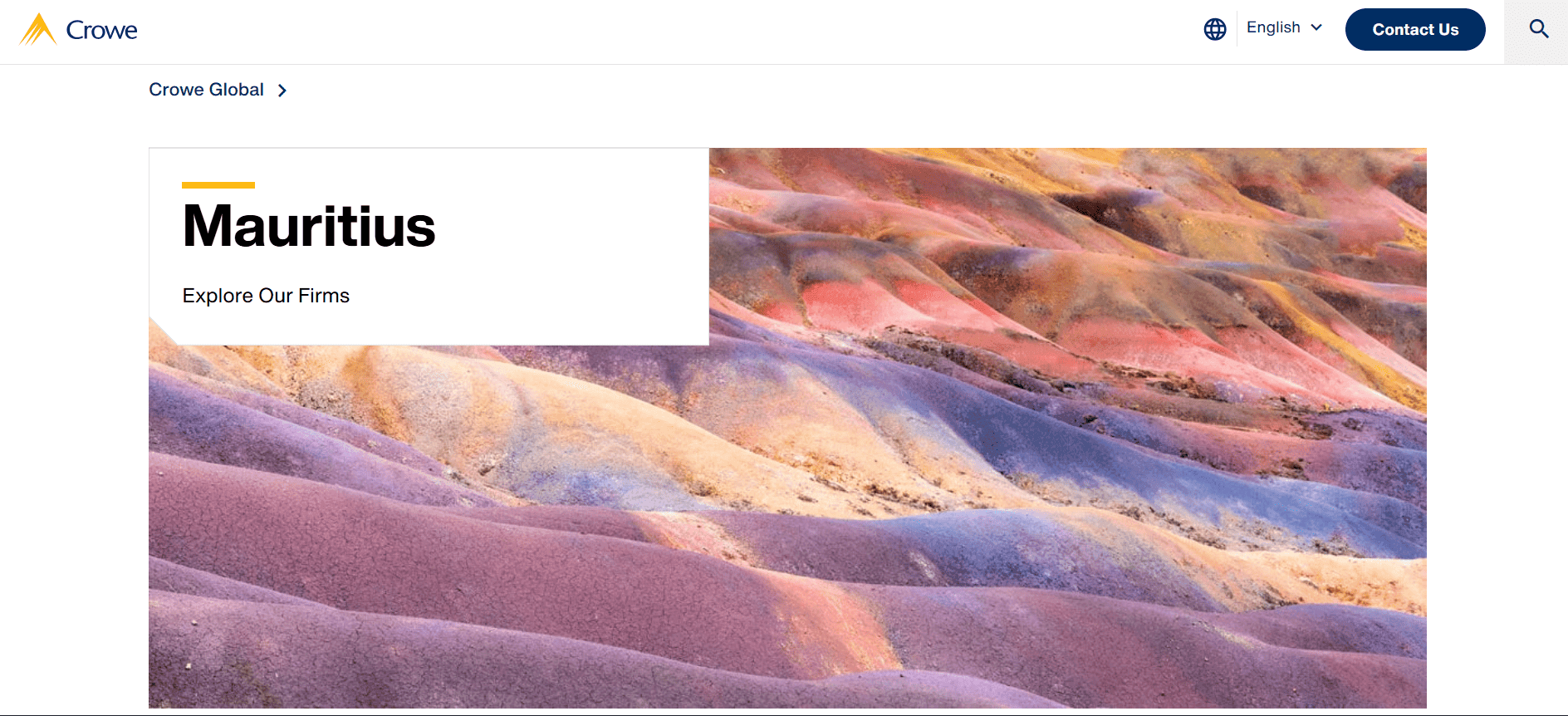Click the globe language icon
Viewport: 1568px width, 716px height.
pos(1215,29)
